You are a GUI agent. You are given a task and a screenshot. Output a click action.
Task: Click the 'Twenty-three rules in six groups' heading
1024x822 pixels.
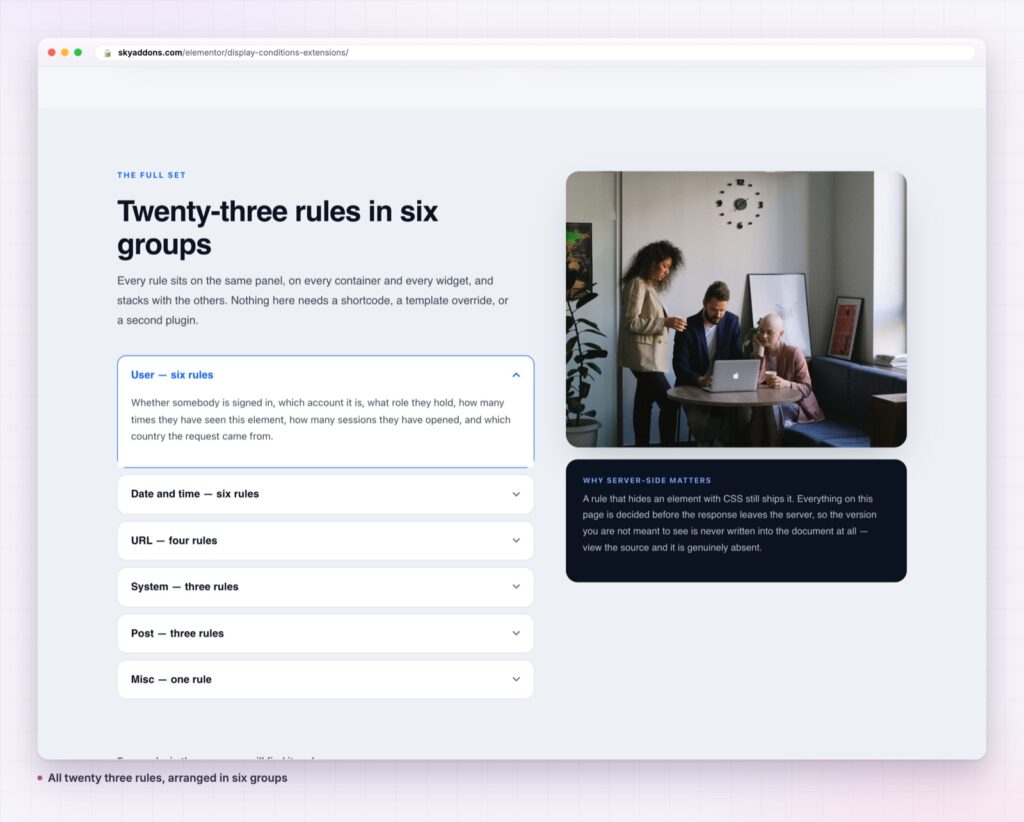point(278,228)
